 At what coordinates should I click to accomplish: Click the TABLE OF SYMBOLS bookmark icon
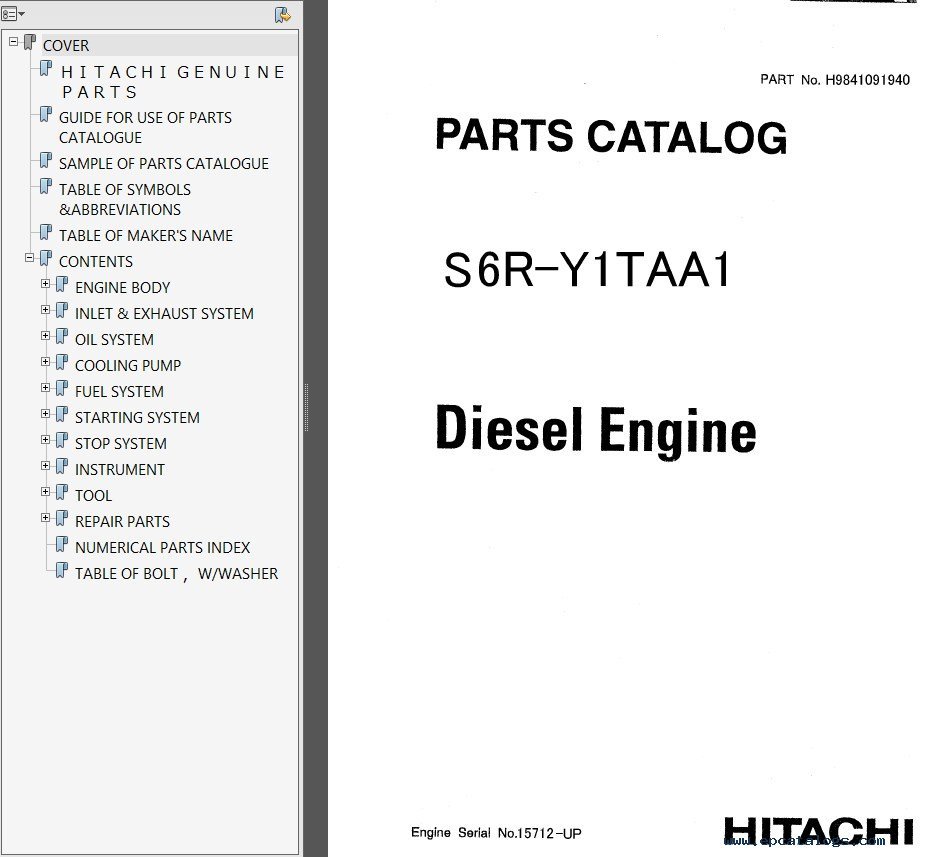(x=46, y=186)
